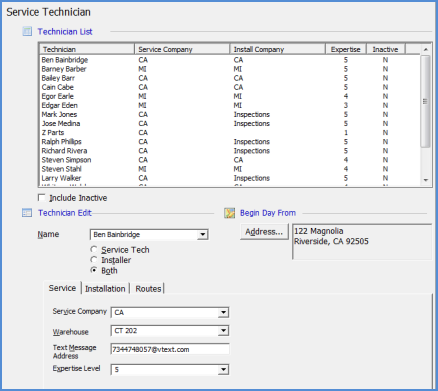
Task: Click the Technician Edit heading
Action: tap(65, 213)
